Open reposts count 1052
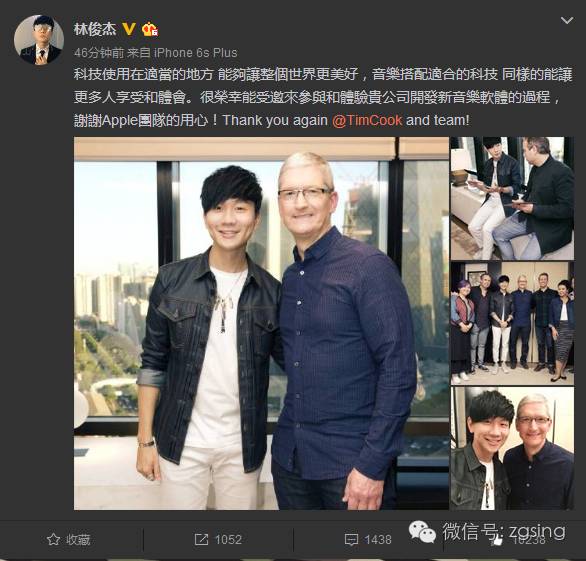 click(228, 539)
